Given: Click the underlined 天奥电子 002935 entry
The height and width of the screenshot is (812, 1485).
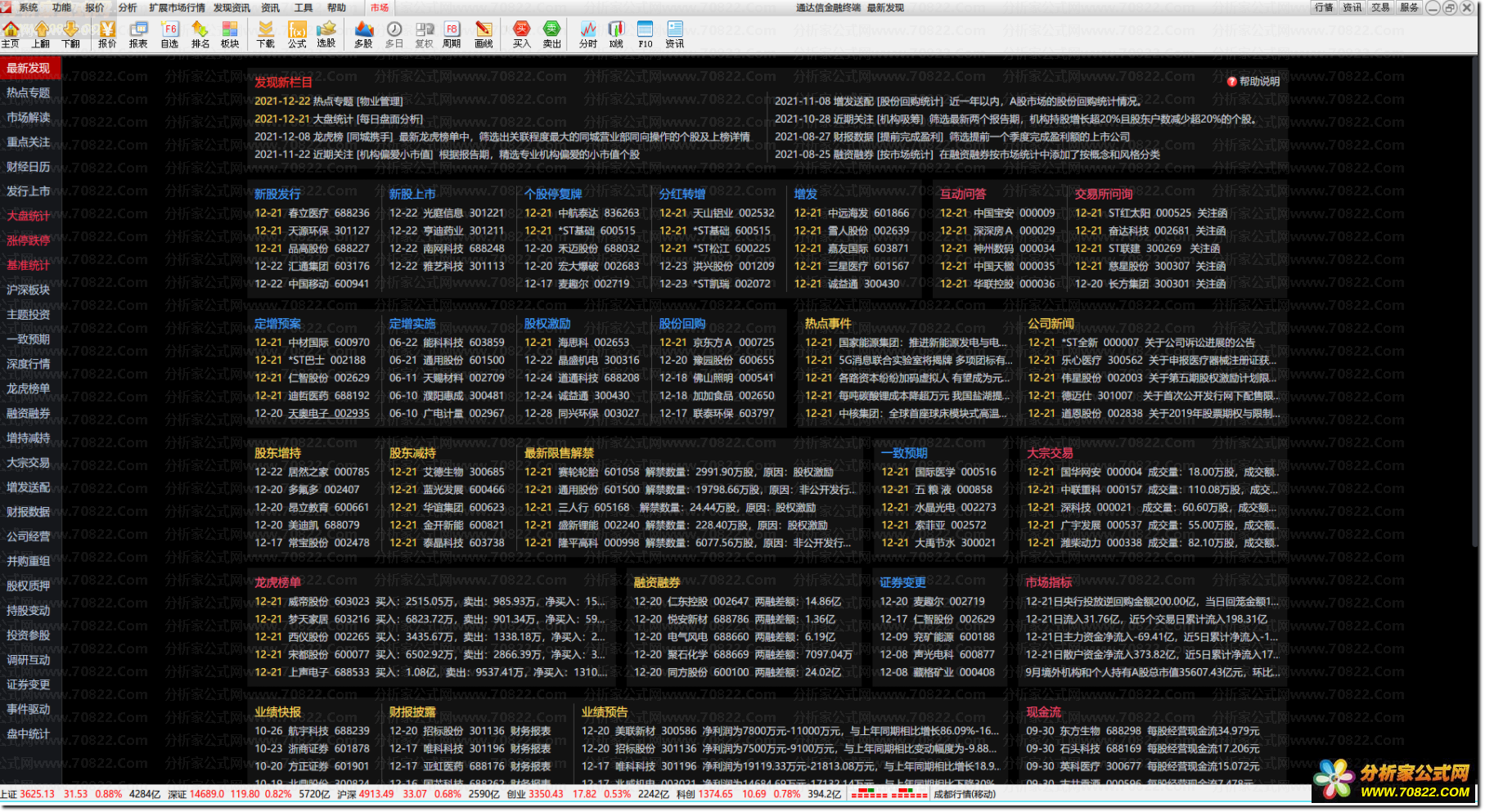Looking at the screenshot, I should 328,413.
